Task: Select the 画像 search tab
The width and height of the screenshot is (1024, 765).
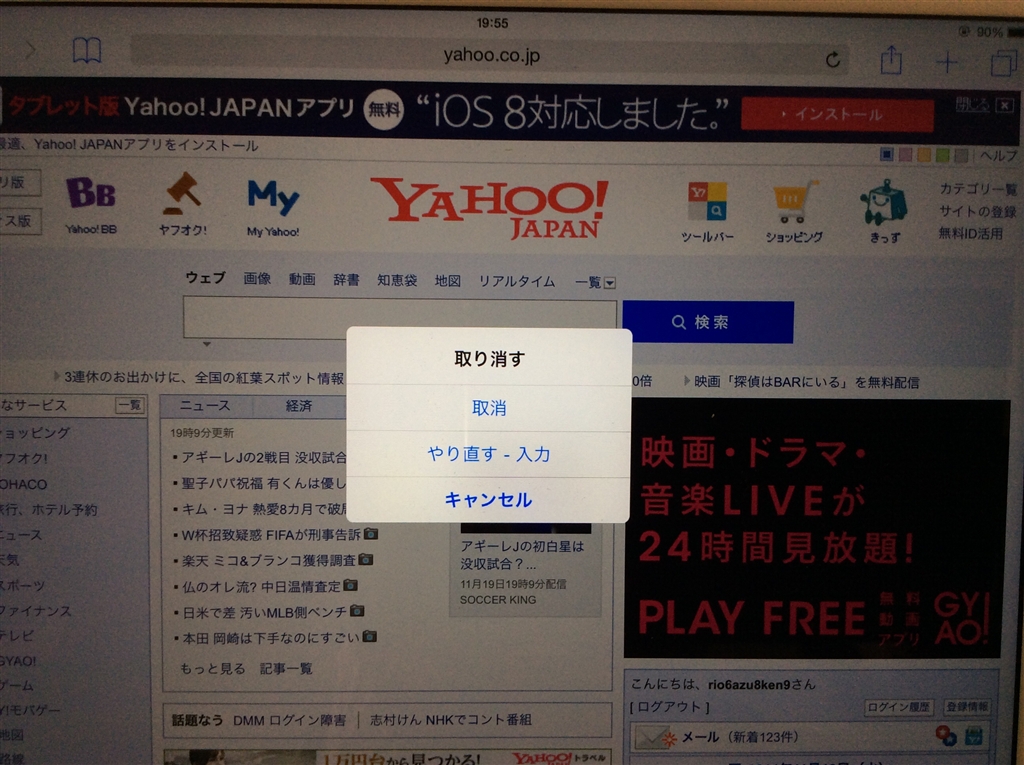Action: click(257, 279)
